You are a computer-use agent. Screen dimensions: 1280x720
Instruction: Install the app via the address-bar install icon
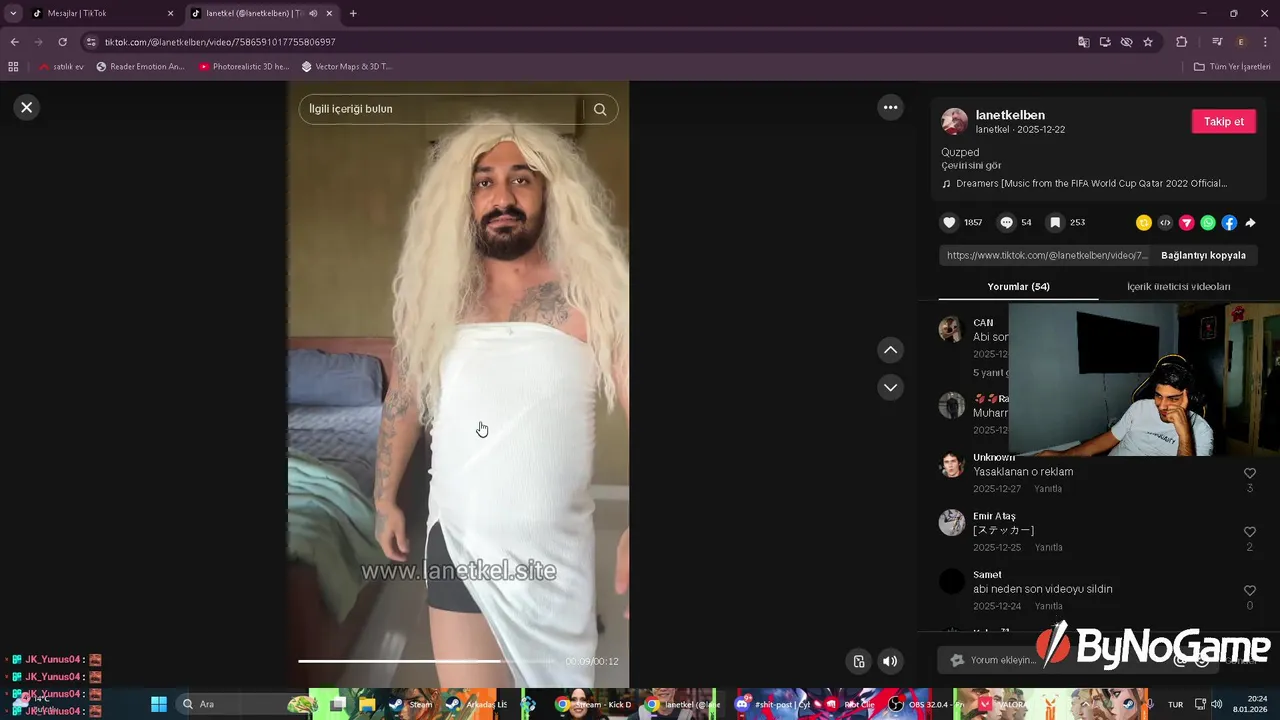(1105, 42)
